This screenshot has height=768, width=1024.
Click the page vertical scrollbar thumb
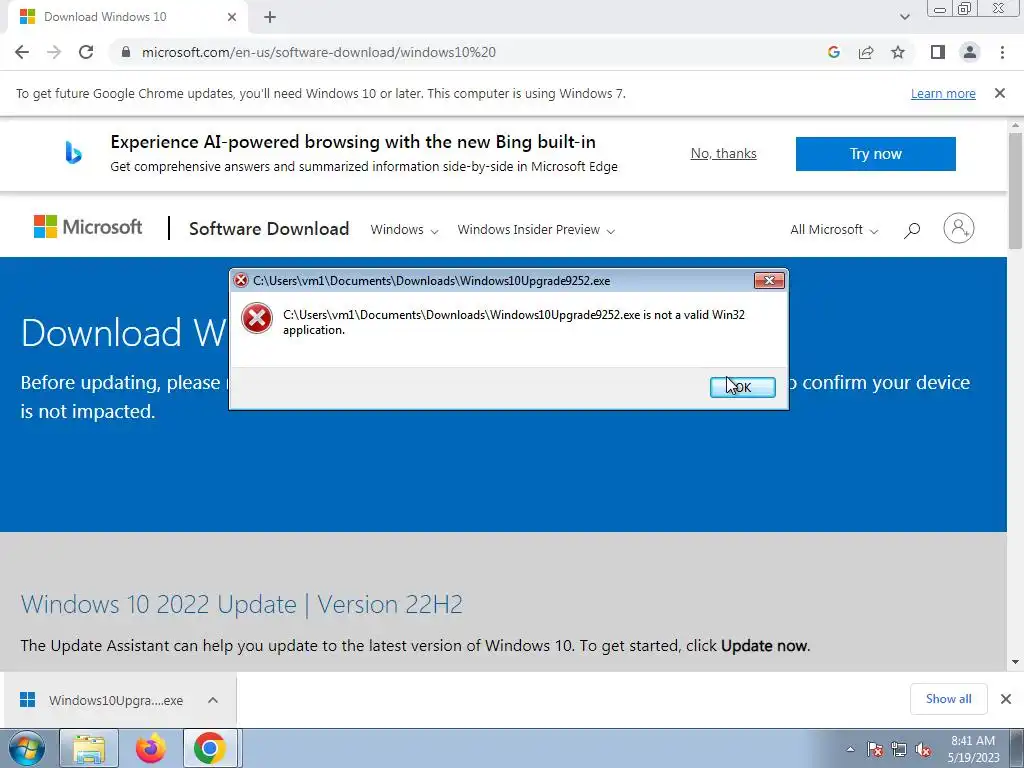1016,191
